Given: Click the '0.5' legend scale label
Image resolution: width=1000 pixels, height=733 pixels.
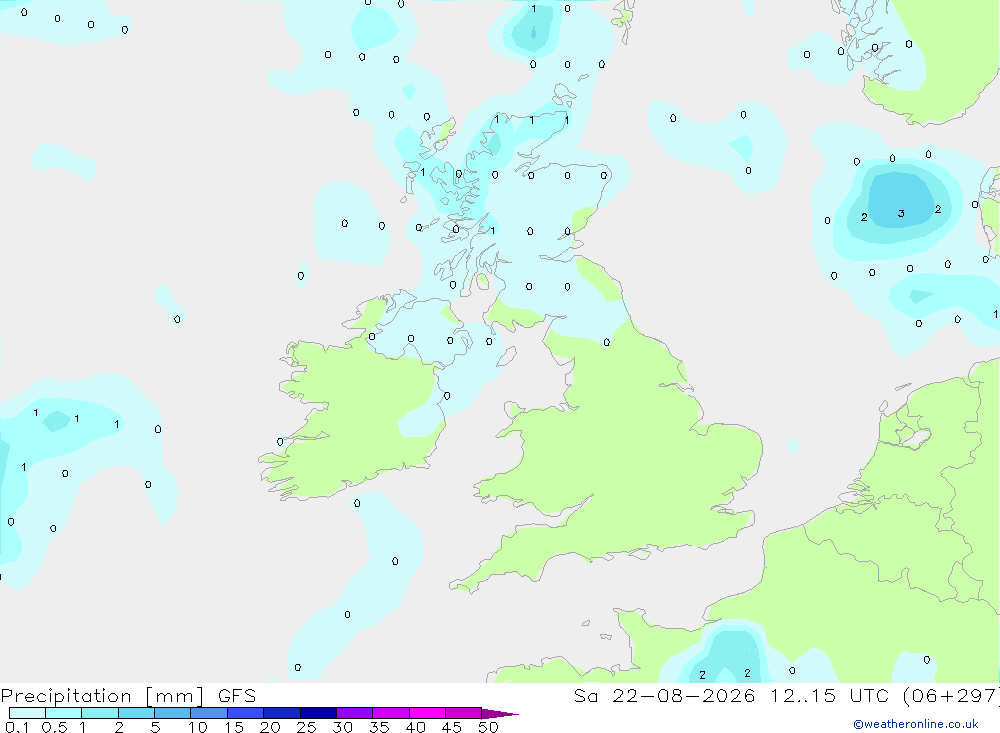Looking at the screenshot, I should point(55,727).
